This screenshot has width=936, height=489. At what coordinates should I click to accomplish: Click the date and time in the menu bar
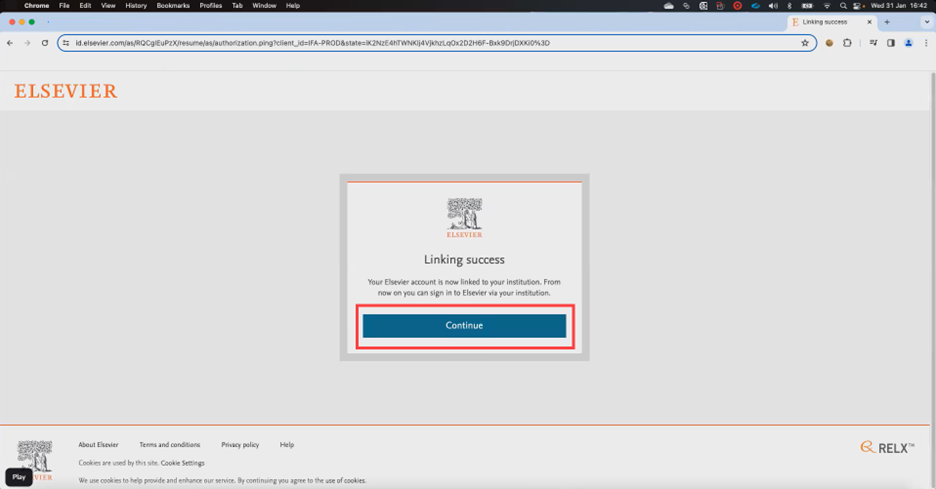899,5
